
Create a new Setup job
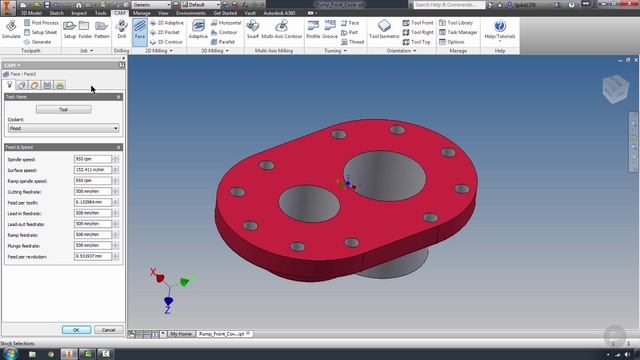click(69, 30)
